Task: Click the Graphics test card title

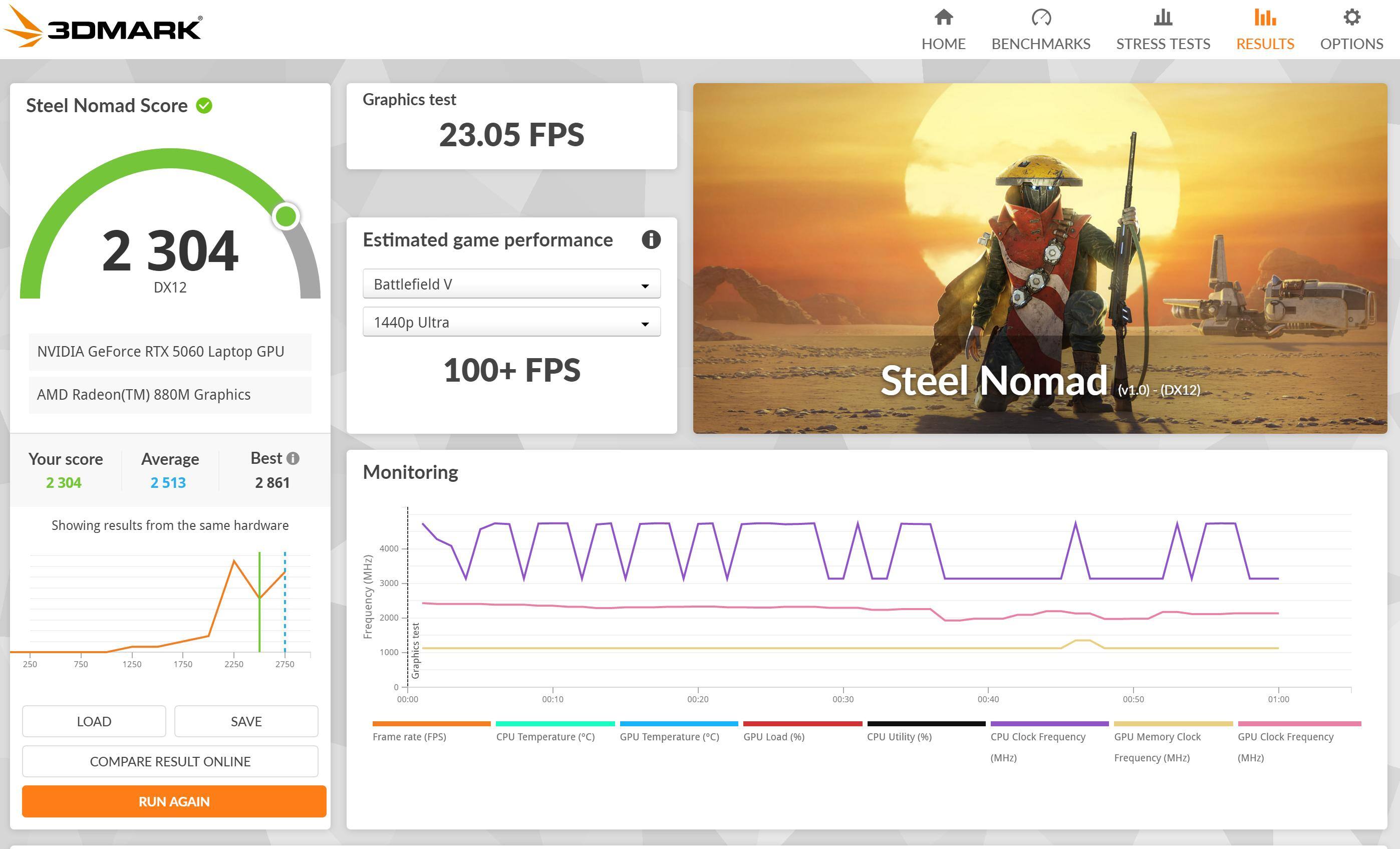Action: coord(409,100)
